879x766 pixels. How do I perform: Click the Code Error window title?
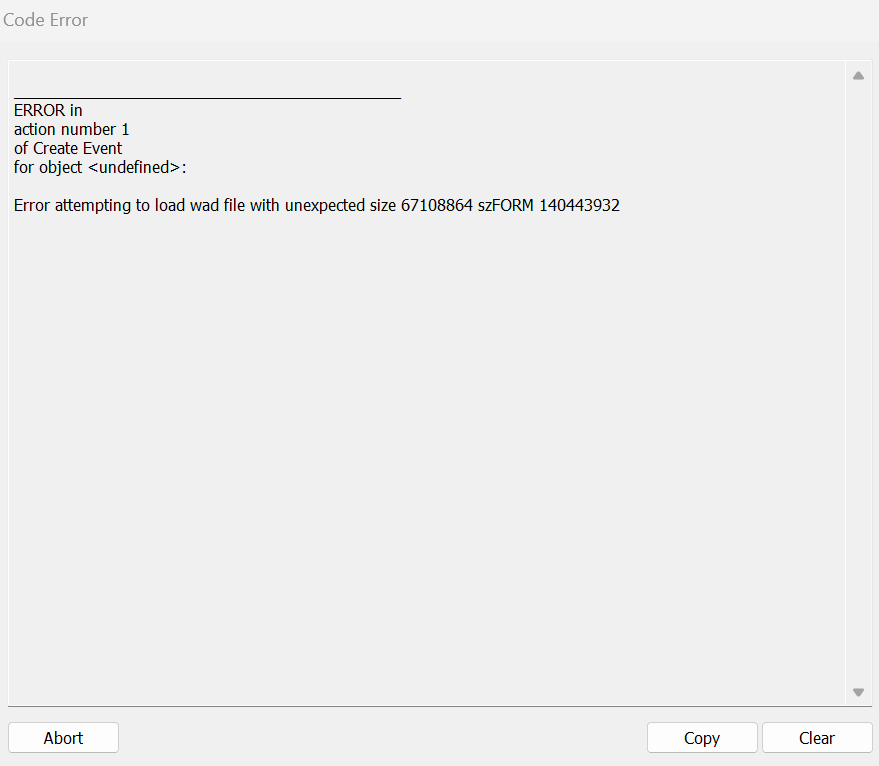[x=46, y=20]
